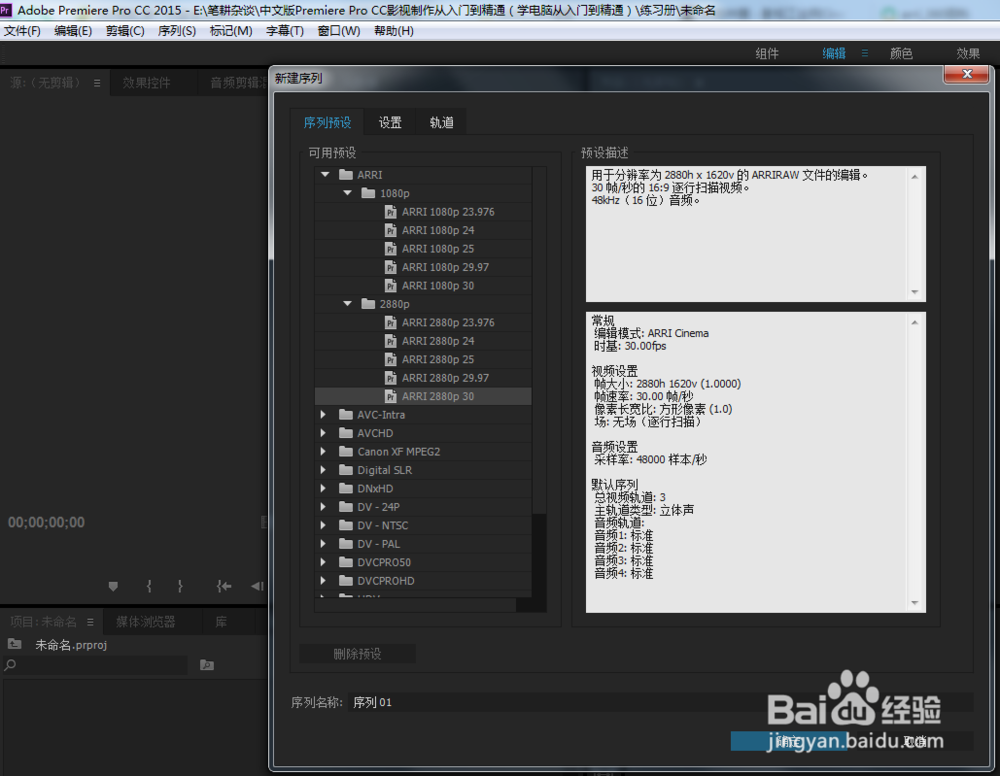
Task: Select ARRI 2880p 23.976 preset
Action: point(423,323)
